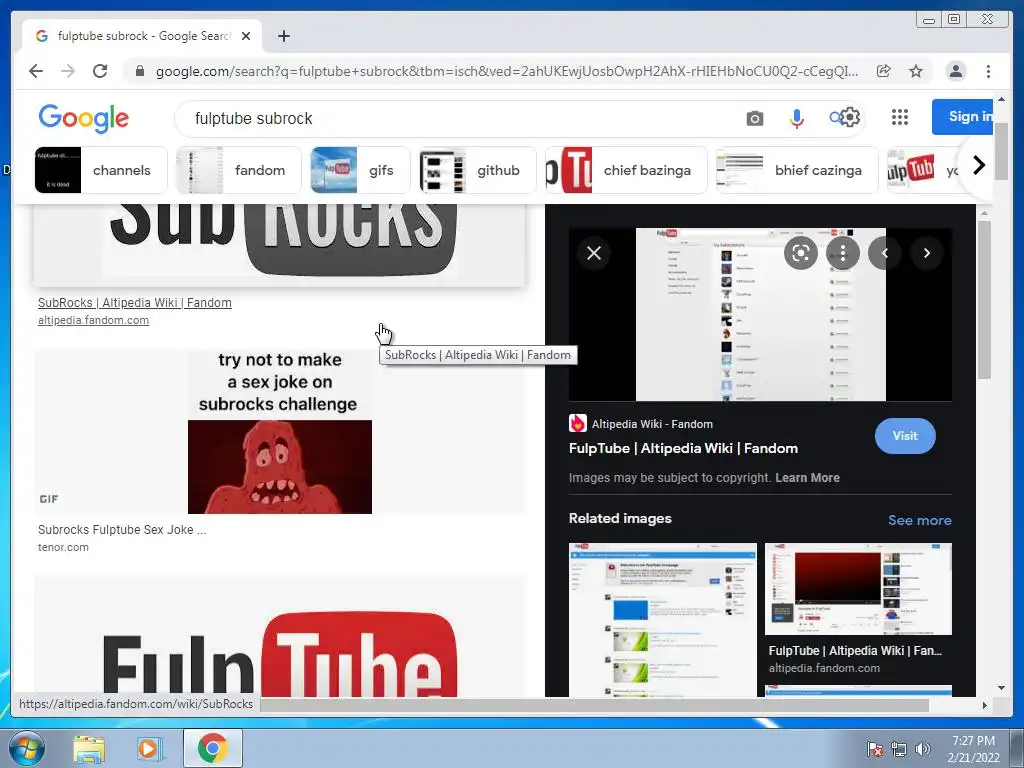
Task: Click the Google logo
Action: coord(84,118)
